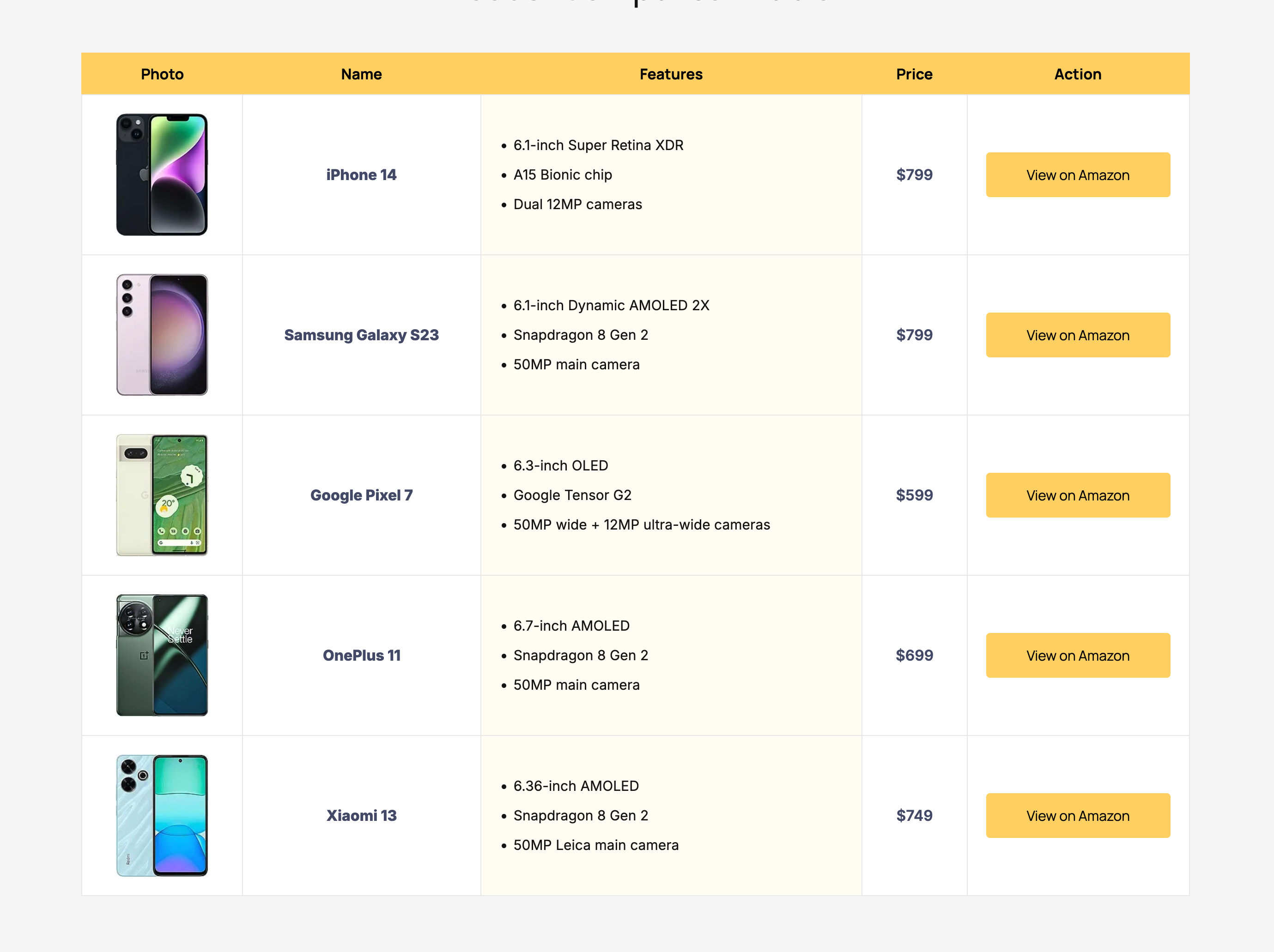
Task: Open the Samsung Galaxy S23 photo
Action: tap(162, 334)
